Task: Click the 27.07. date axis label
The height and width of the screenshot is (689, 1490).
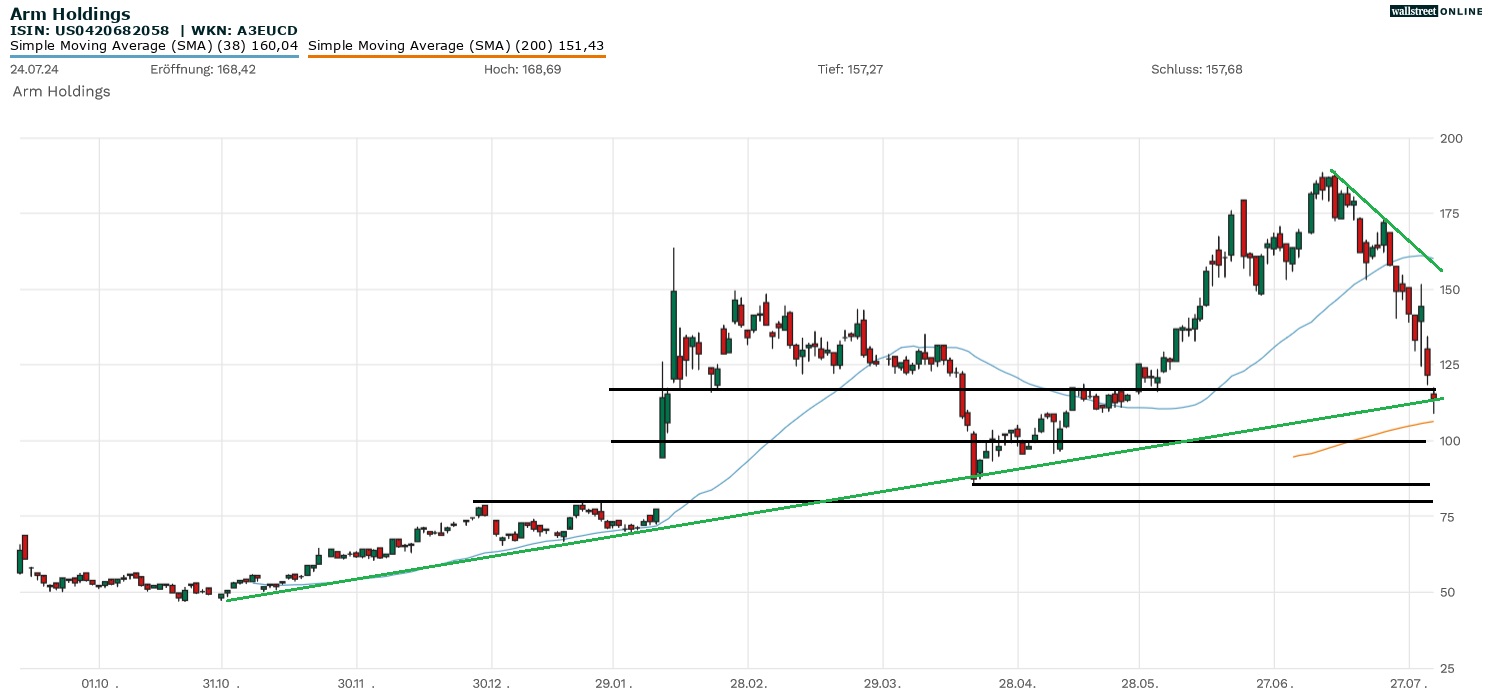Action: coord(1408,682)
